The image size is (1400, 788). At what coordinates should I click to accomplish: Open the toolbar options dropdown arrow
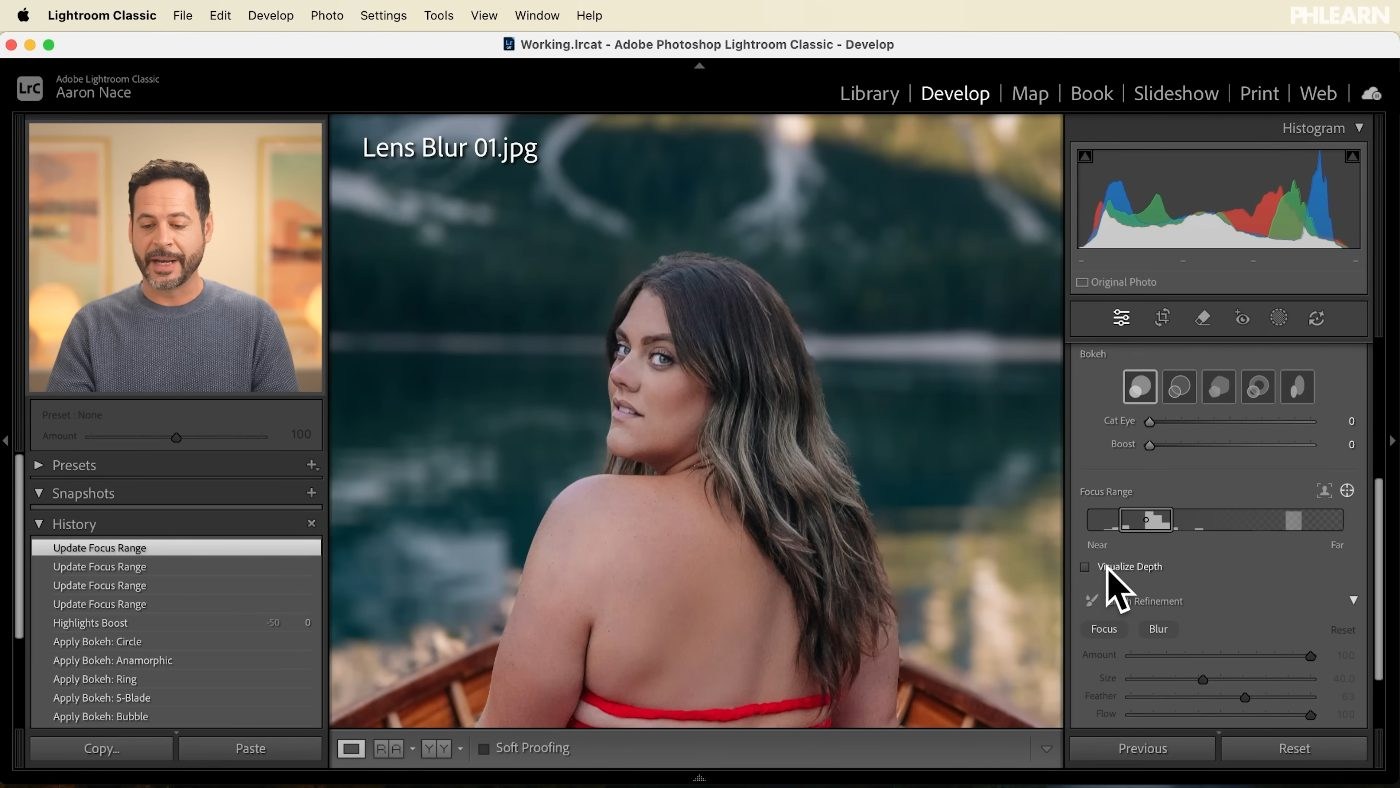click(1046, 749)
